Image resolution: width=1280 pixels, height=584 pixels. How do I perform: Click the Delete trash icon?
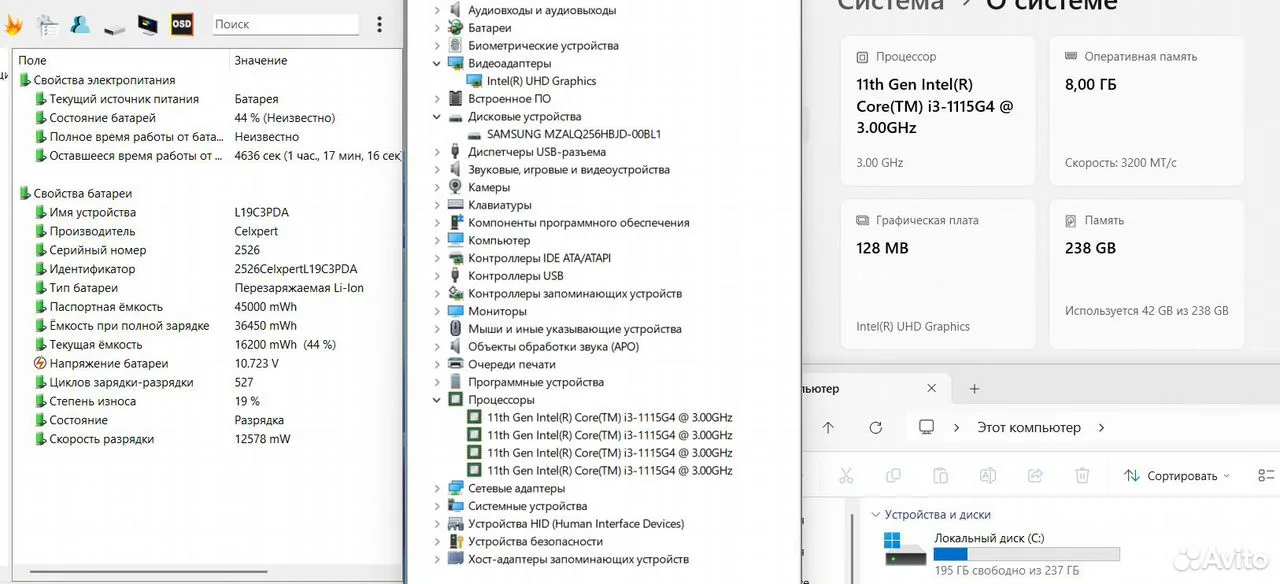click(1082, 476)
